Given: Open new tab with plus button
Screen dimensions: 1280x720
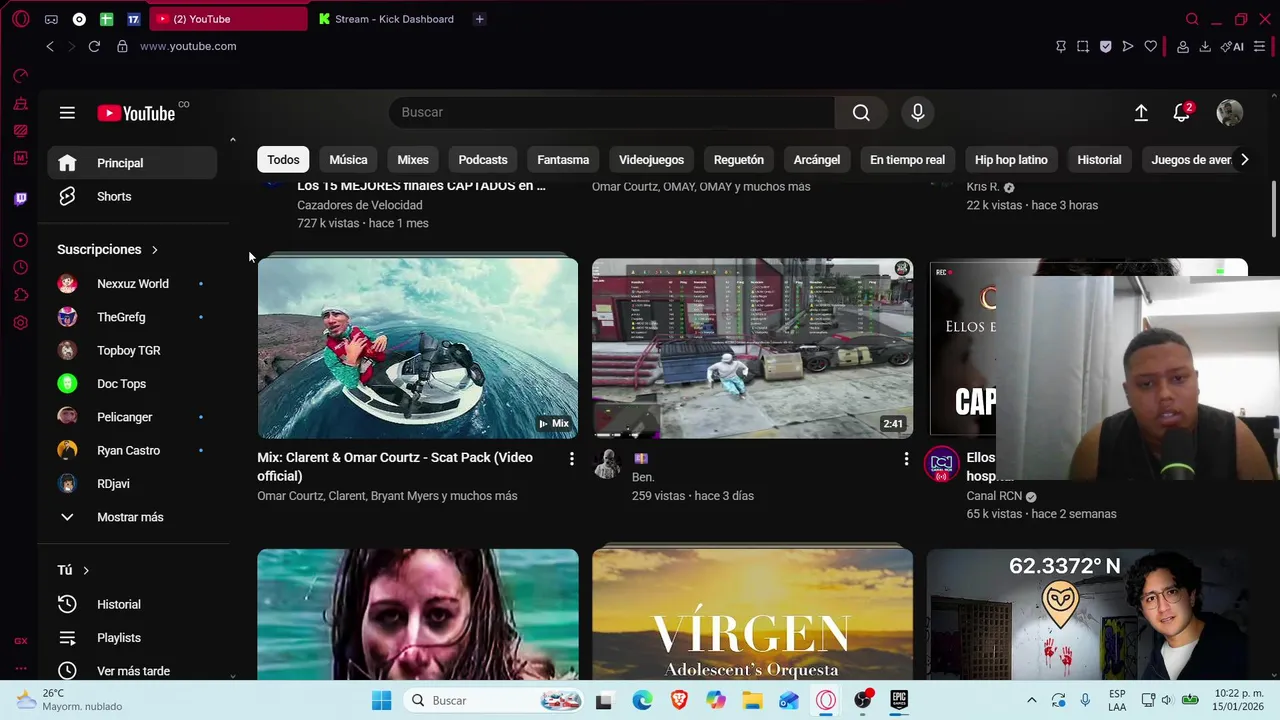Looking at the screenshot, I should [480, 19].
